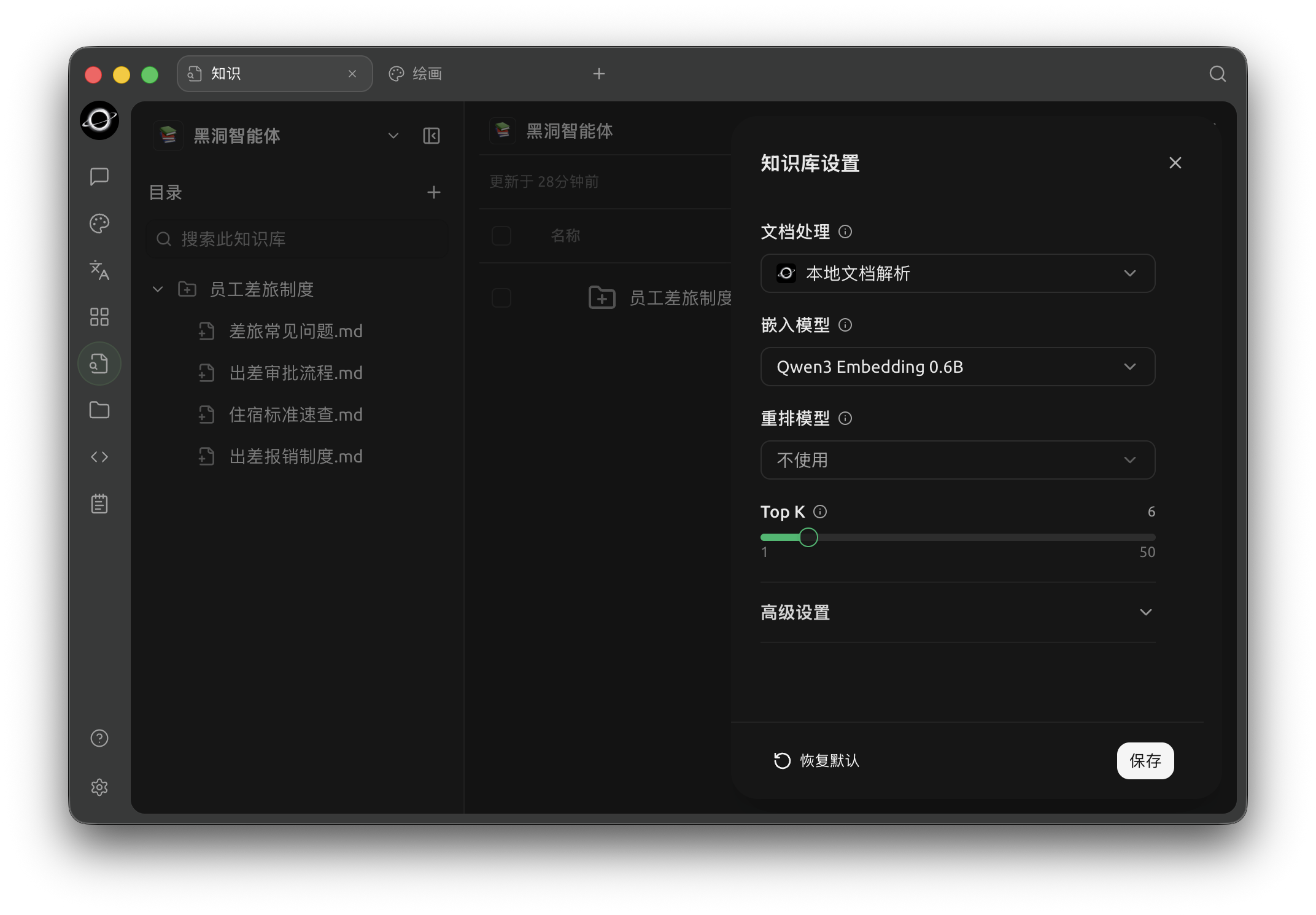This screenshot has height=915, width=1316.
Task: Collapse the 员工差旅制度 folder tree
Action: 158,289
